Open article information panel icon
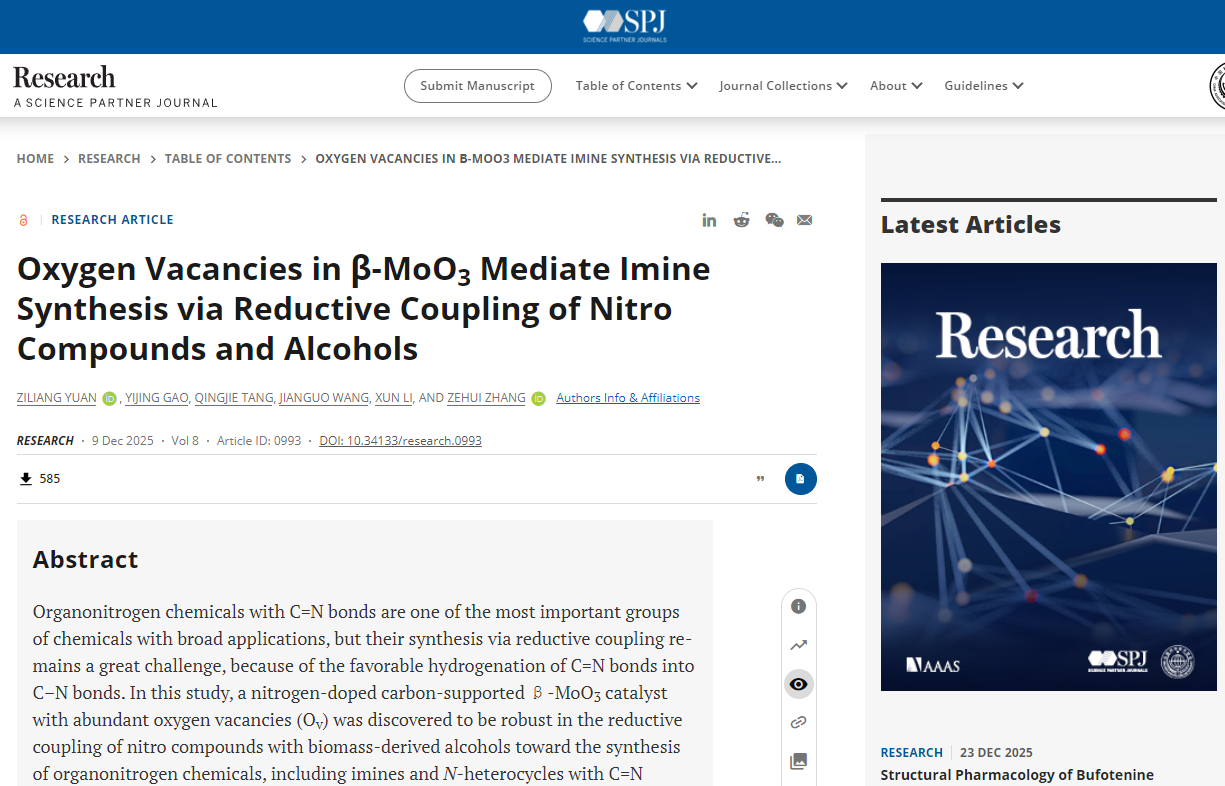 click(798, 606)
